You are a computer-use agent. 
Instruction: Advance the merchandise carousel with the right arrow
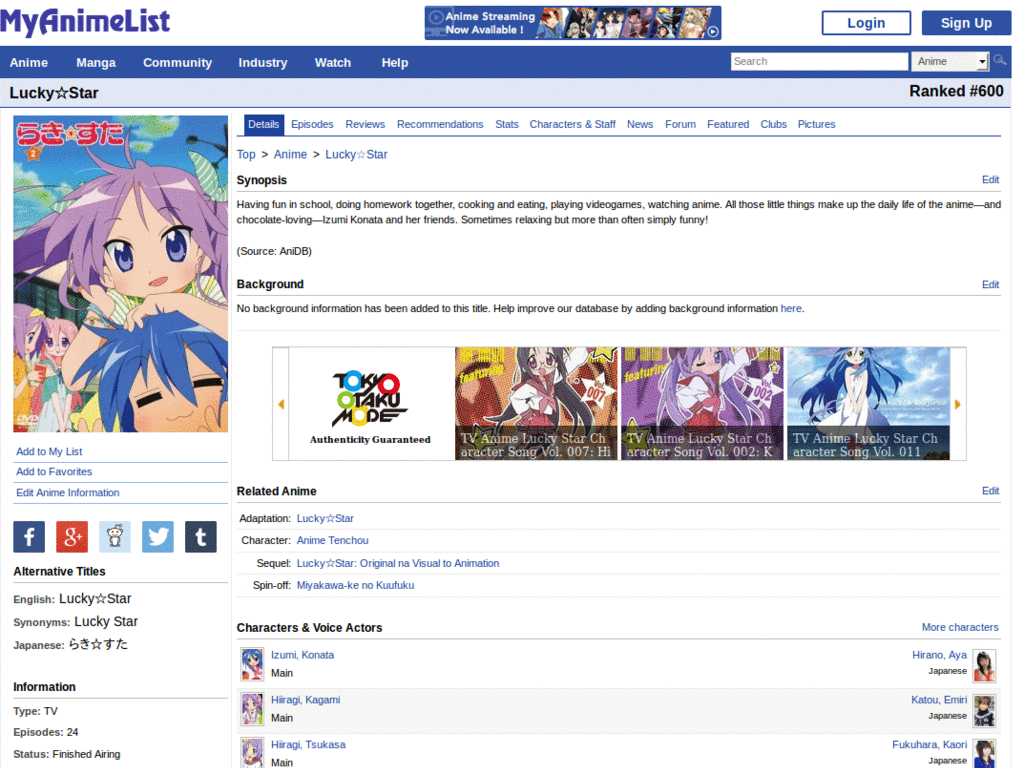(955, 403)
